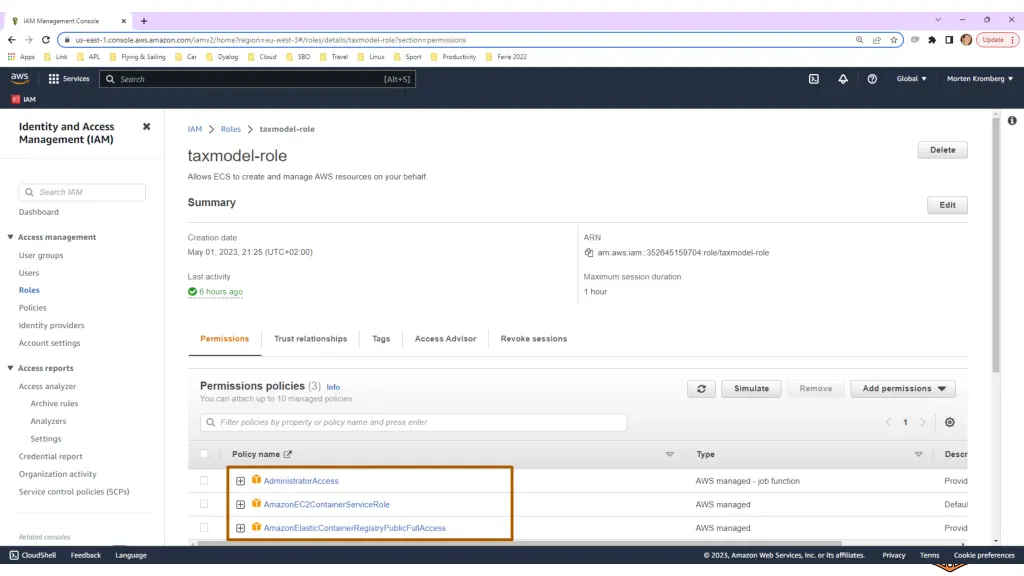Open policy table preferences gear
This screenshot has height=576, width=1024.
950,423
